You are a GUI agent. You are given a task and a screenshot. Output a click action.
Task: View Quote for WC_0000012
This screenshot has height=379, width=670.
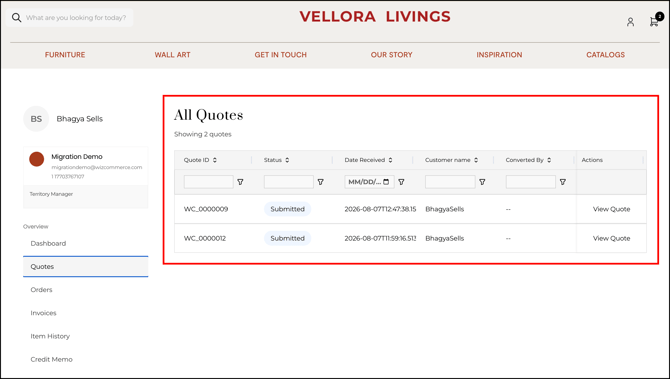[x=611, y=238]
